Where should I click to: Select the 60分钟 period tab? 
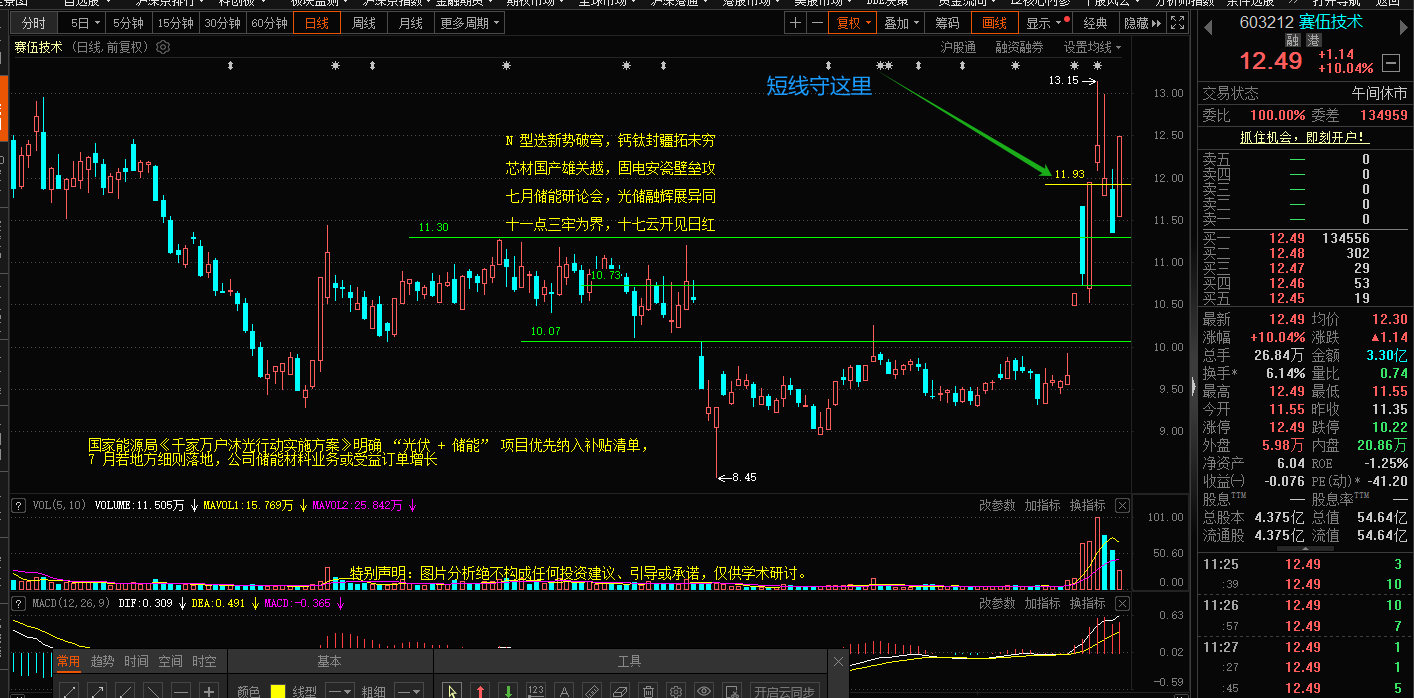tap(269, 23)
